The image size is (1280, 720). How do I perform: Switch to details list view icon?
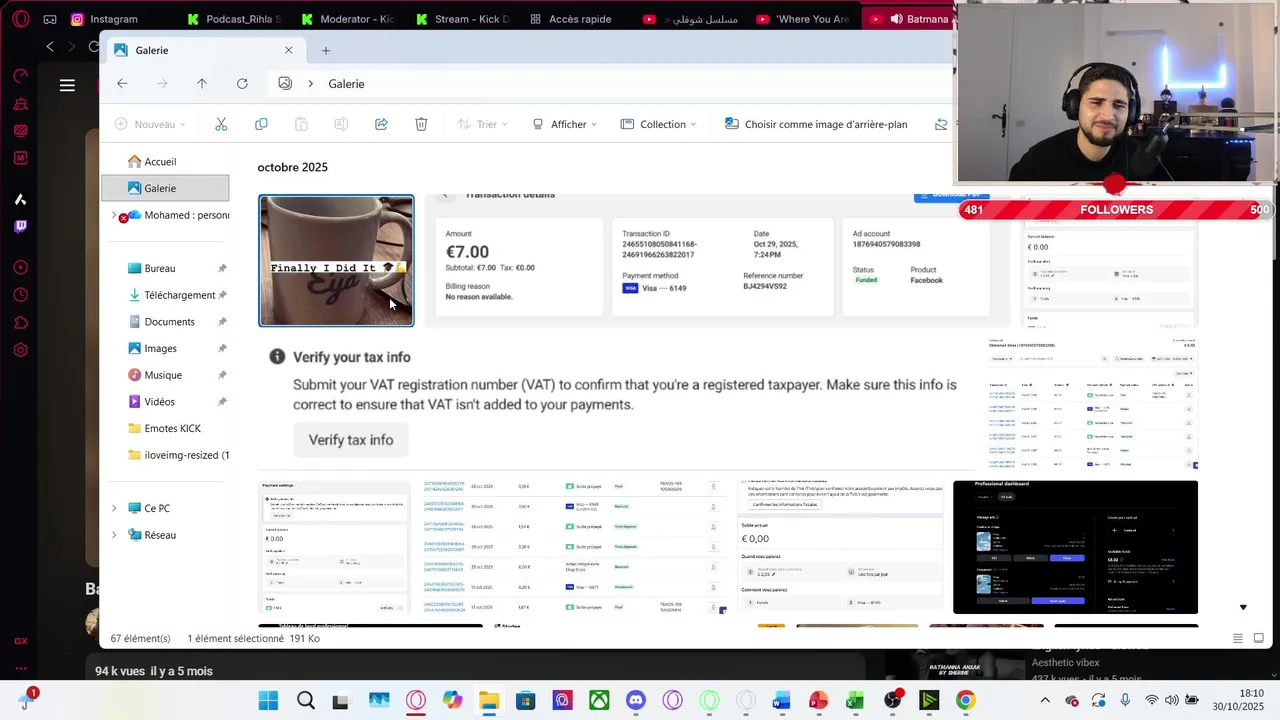(1238, 638)
